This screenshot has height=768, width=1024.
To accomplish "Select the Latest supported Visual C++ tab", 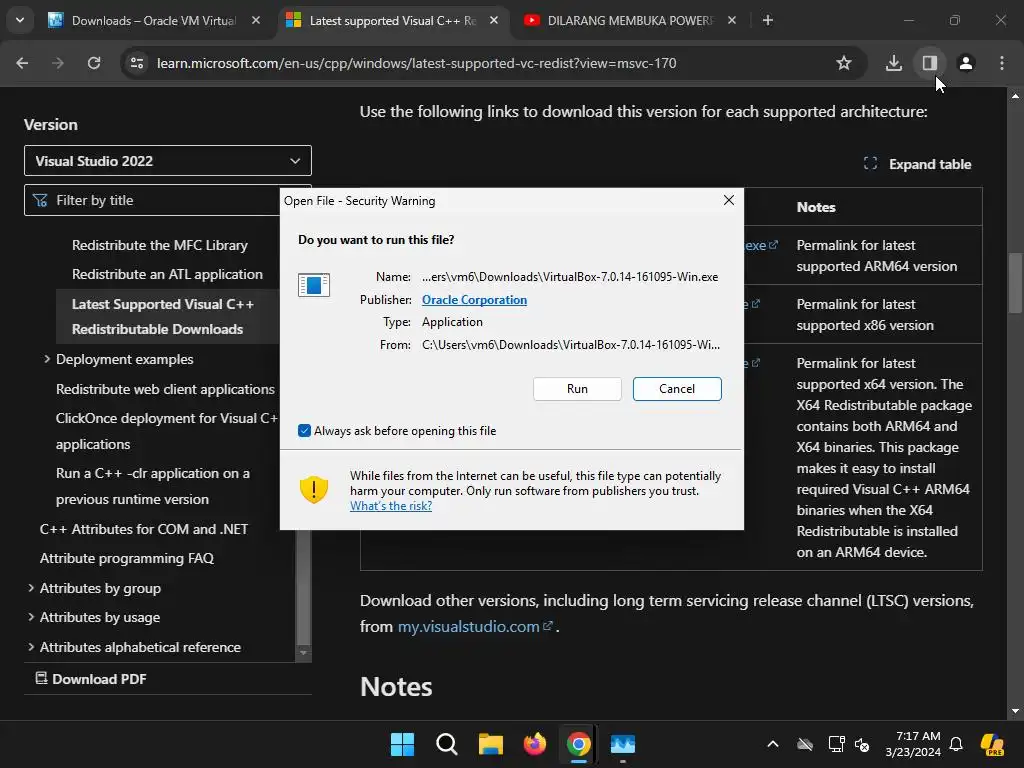I will 393,20.
